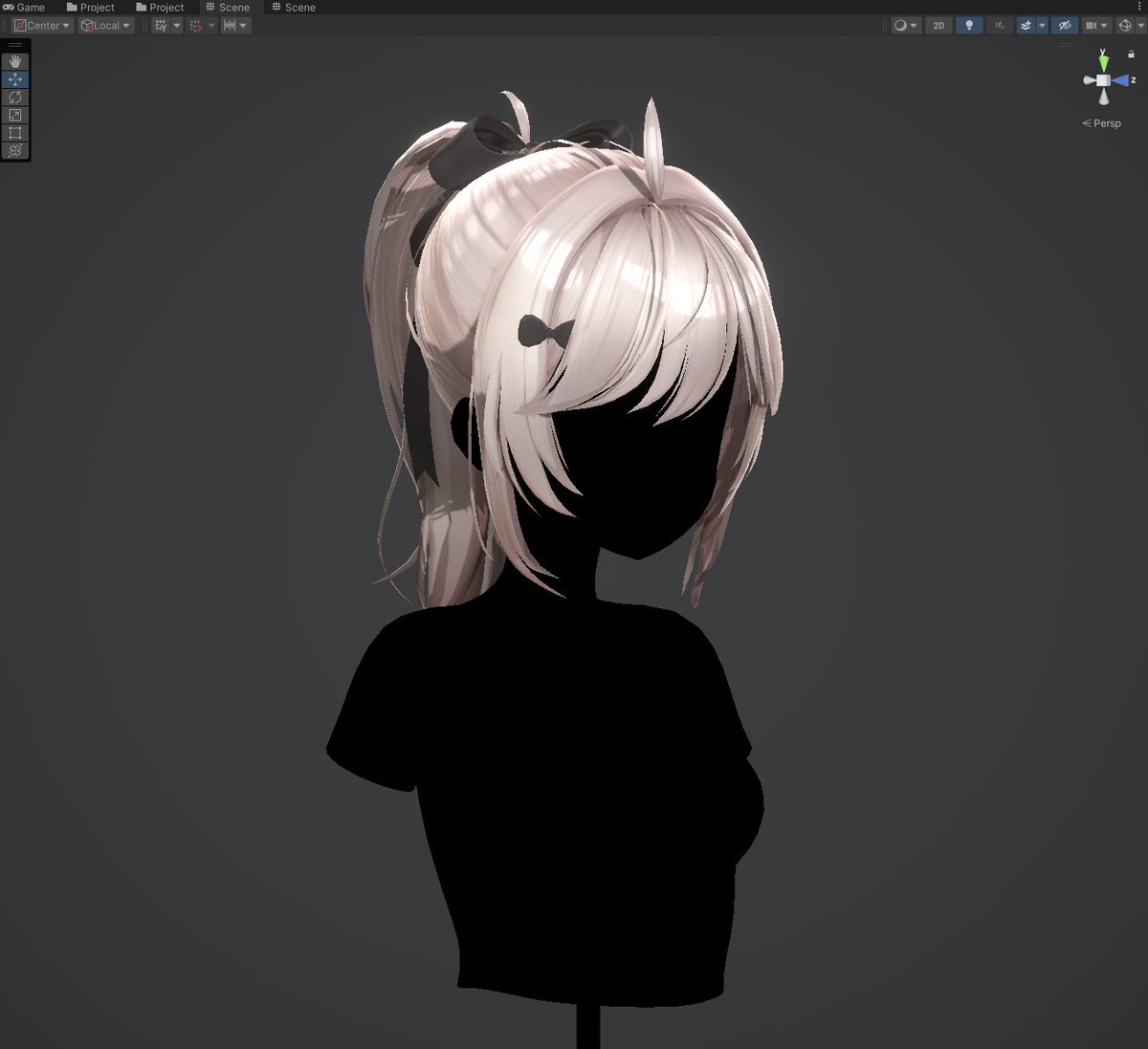Open the effects options dropdown arrow
This screenshot has height=1049, width=1148.
(1042, 26)
